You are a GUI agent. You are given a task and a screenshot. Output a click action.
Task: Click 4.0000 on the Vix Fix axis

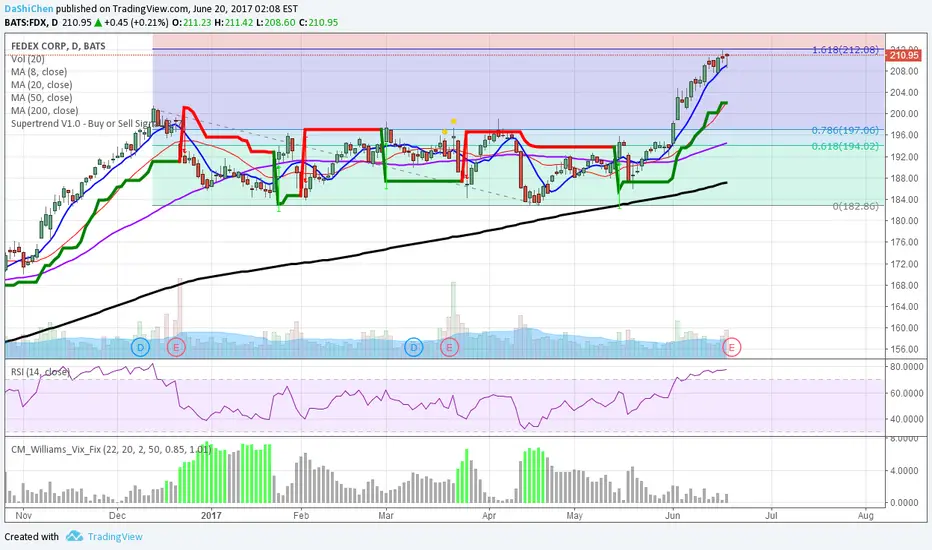[x=904, y=470]
